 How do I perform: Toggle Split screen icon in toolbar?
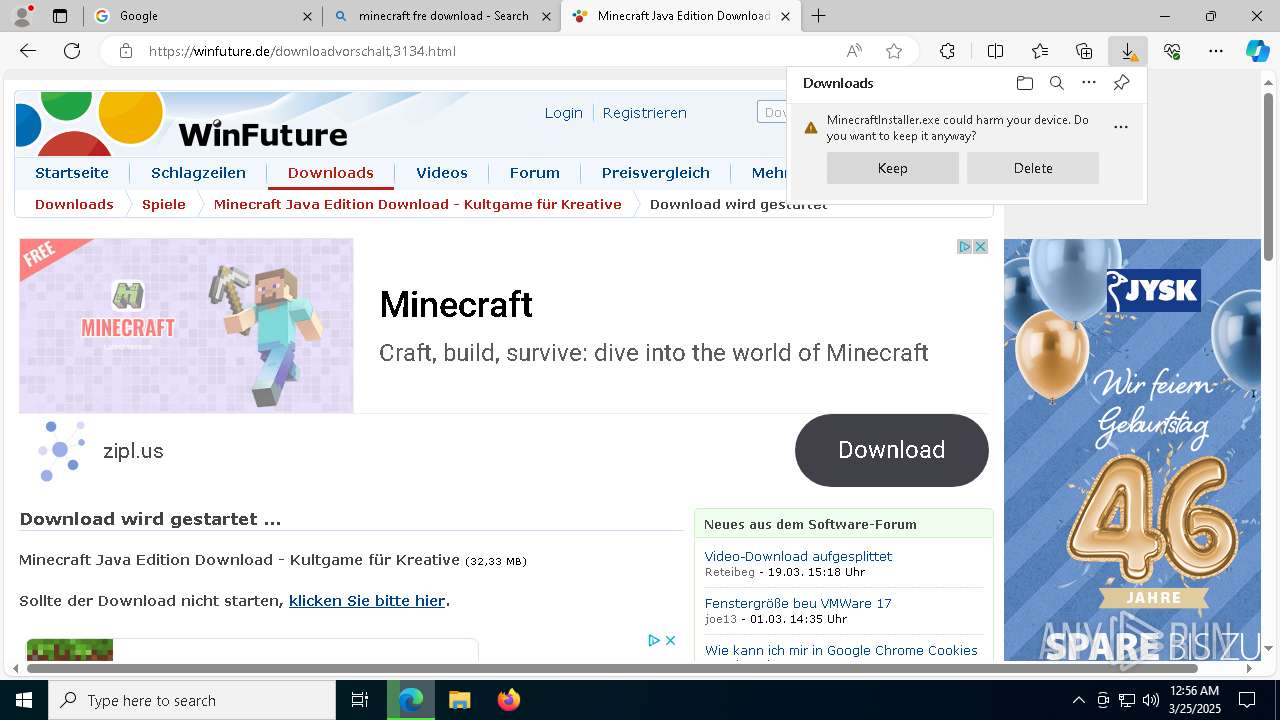point(995,51)
